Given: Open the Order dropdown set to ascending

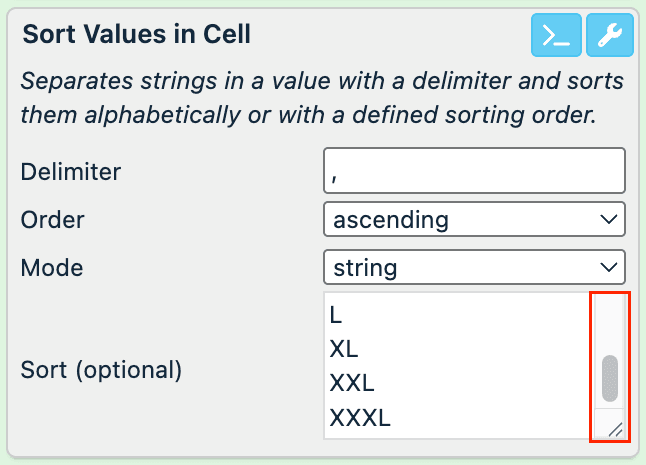Looking at the screenshot, I should point(474,219).
